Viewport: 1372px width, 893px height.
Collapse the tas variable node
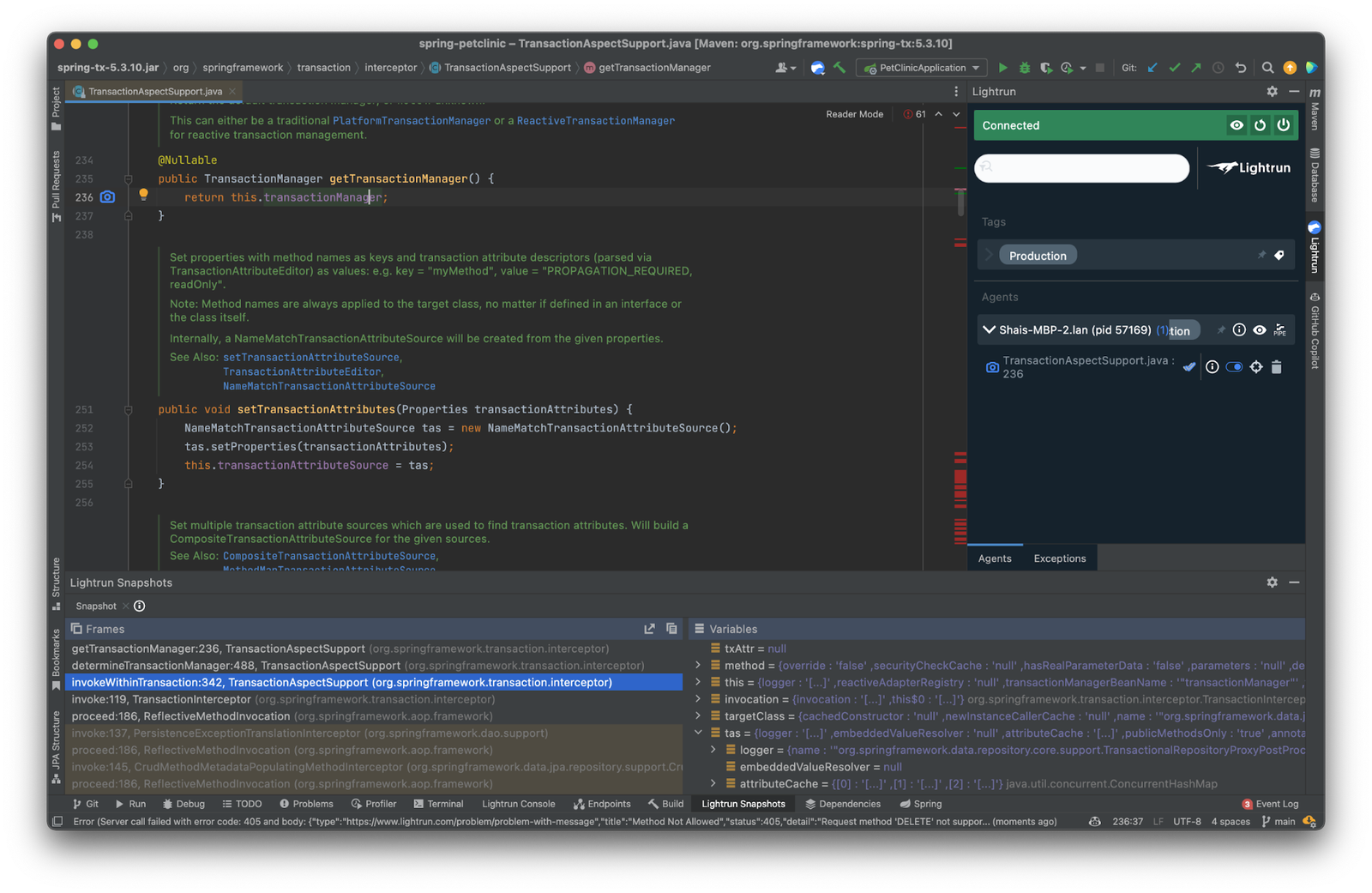point(698,733)
